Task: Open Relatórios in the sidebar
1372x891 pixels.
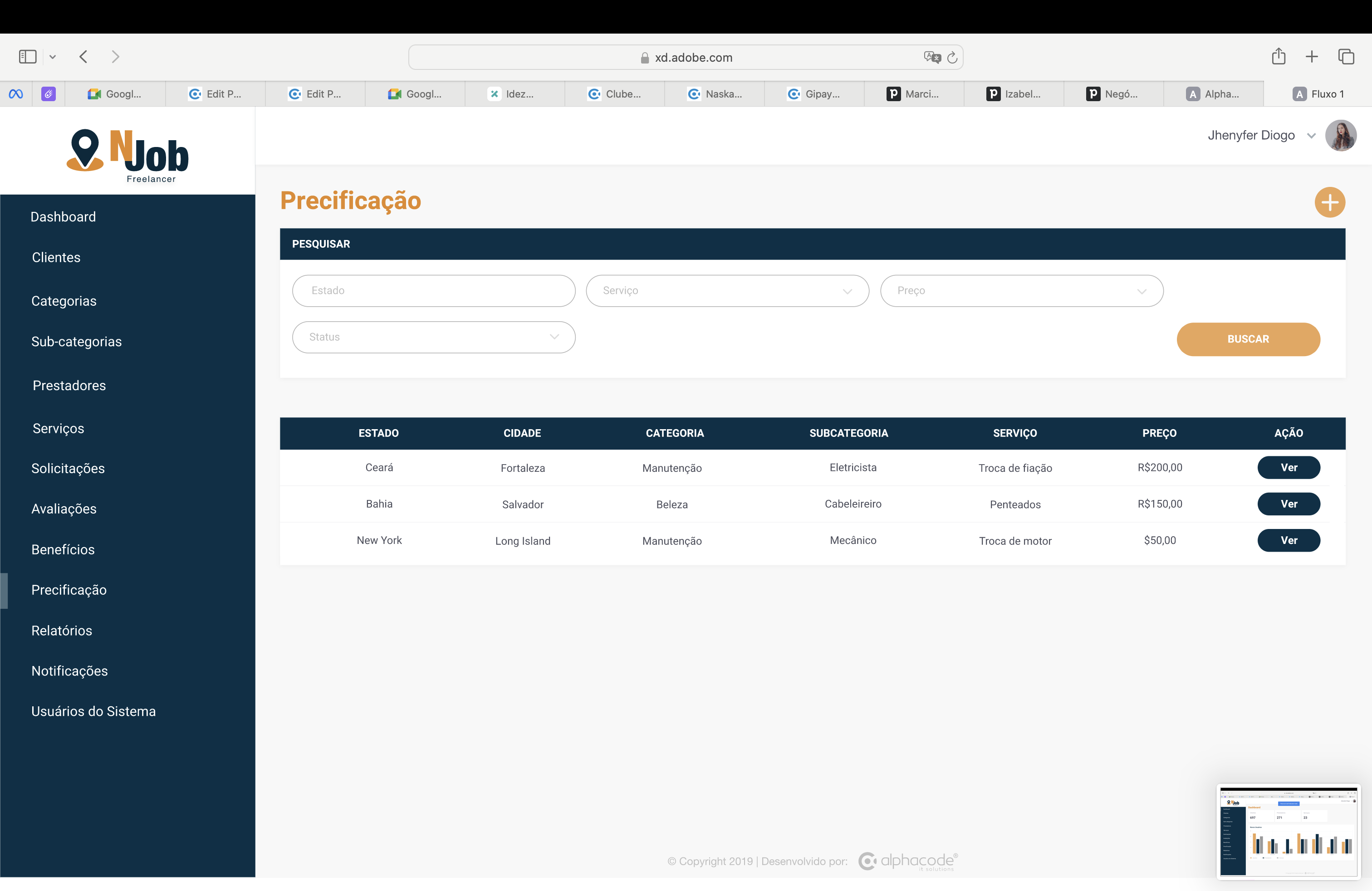Action: click(x=62, y=631)
